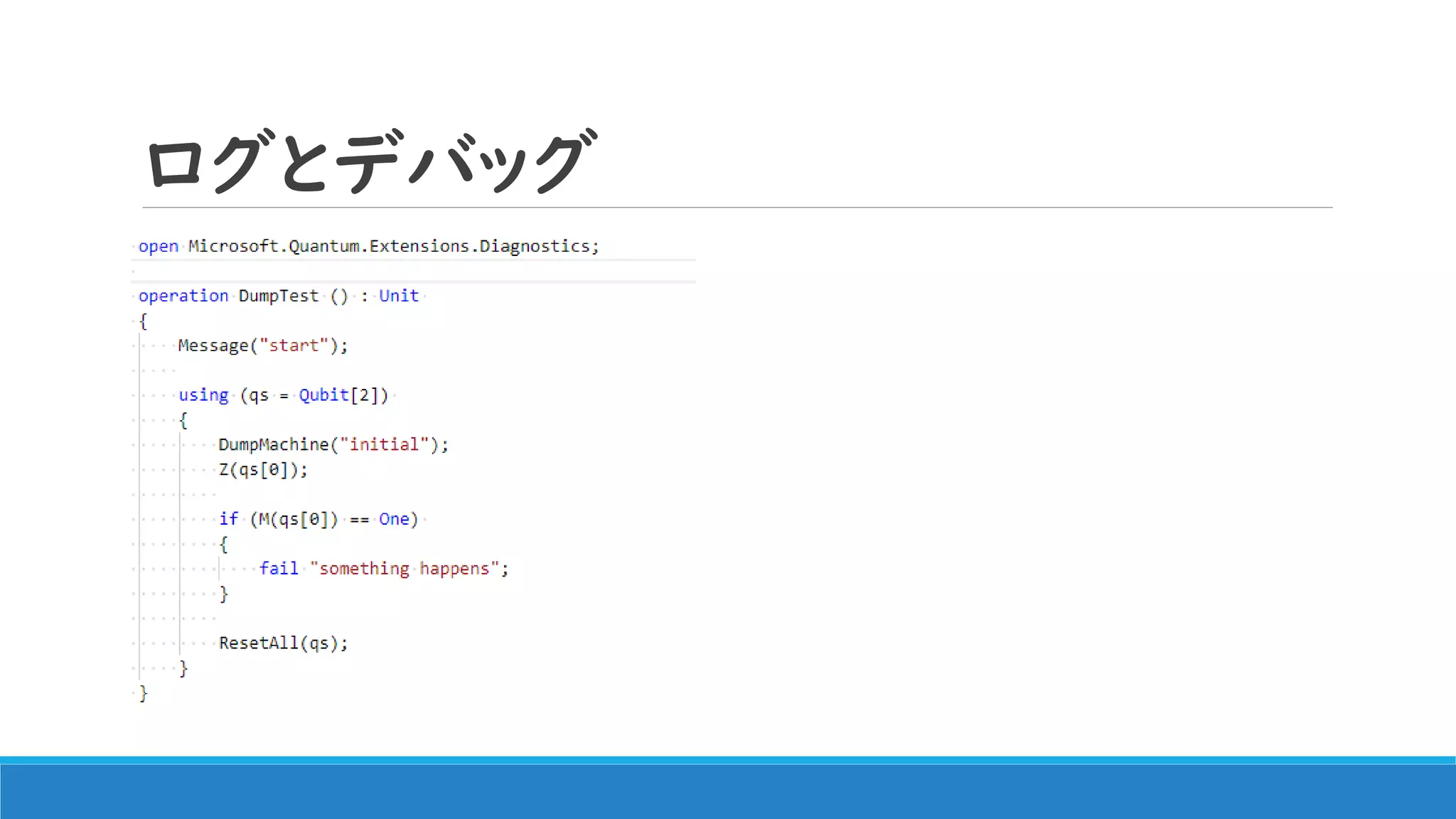
Task: Click the 'using' keyword
Action: pyautogui.click(x=203, y=395)
